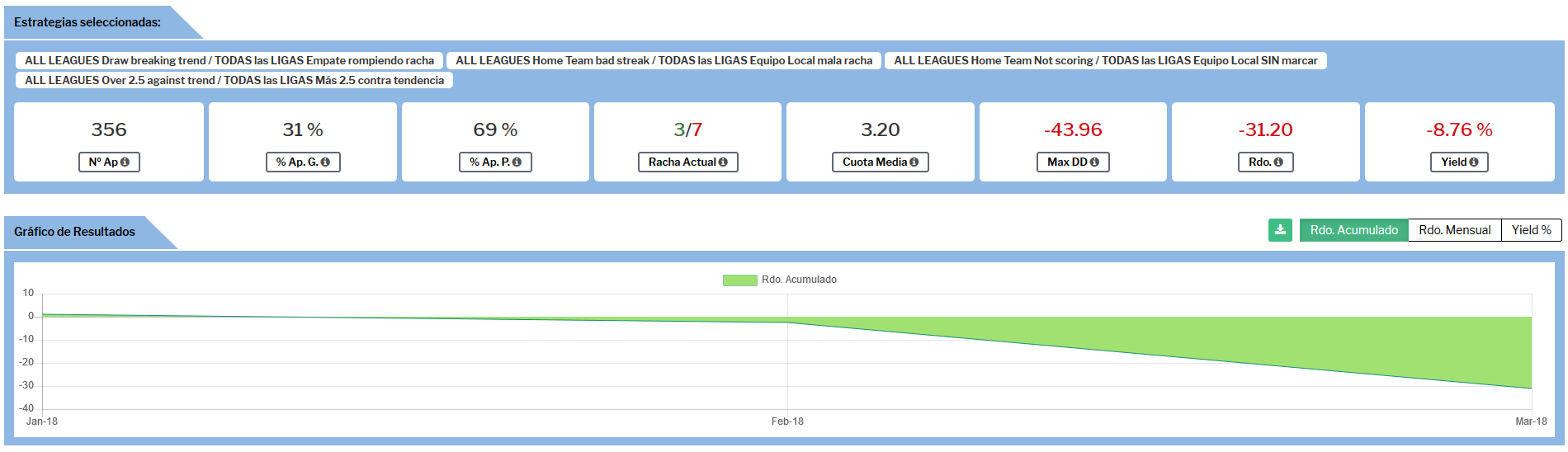1568x452 pixels.
Task: Select Draw breaking trend strategy tag
Action: [229, 60]
